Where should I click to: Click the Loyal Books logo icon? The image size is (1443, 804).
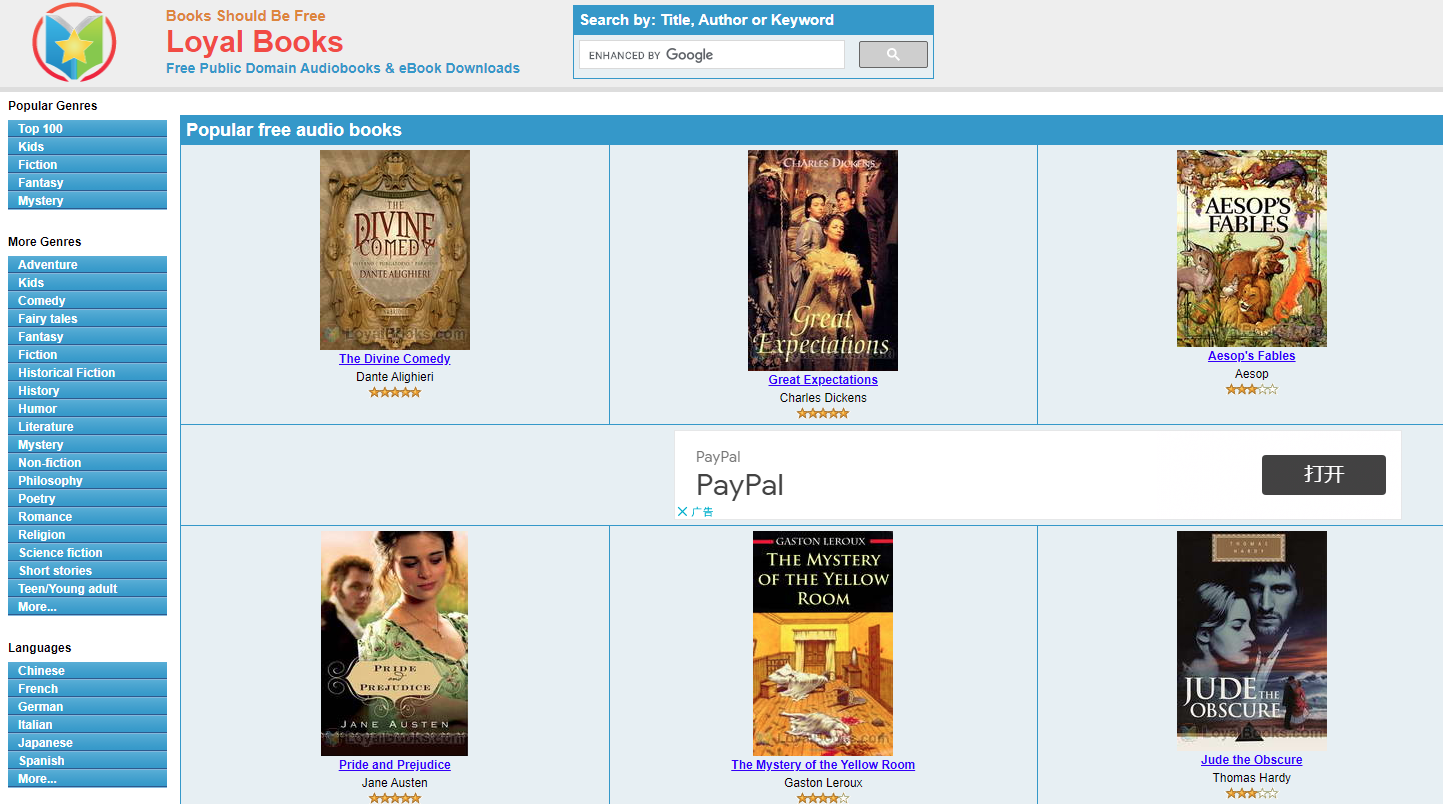(x=74, y=42)
